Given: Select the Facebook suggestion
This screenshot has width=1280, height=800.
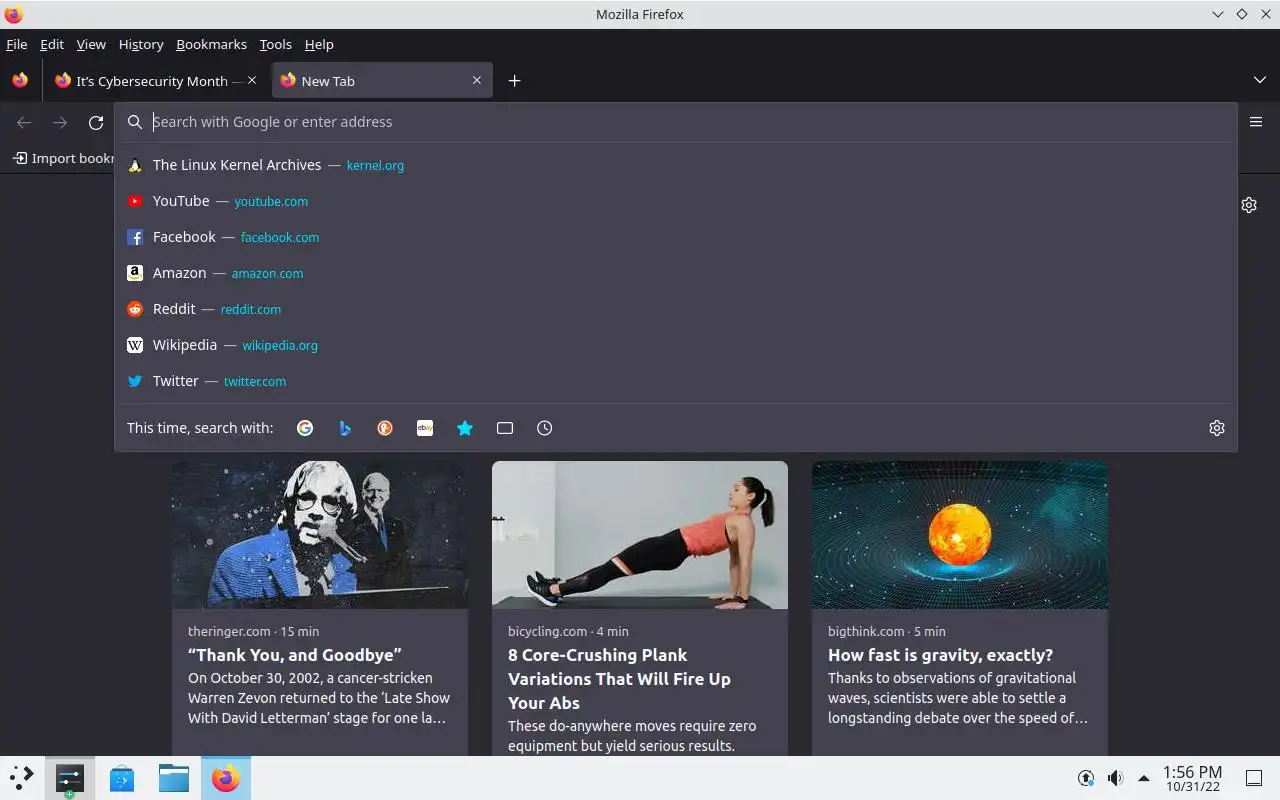Looking at the screenshot, I should tap(675, 237).
